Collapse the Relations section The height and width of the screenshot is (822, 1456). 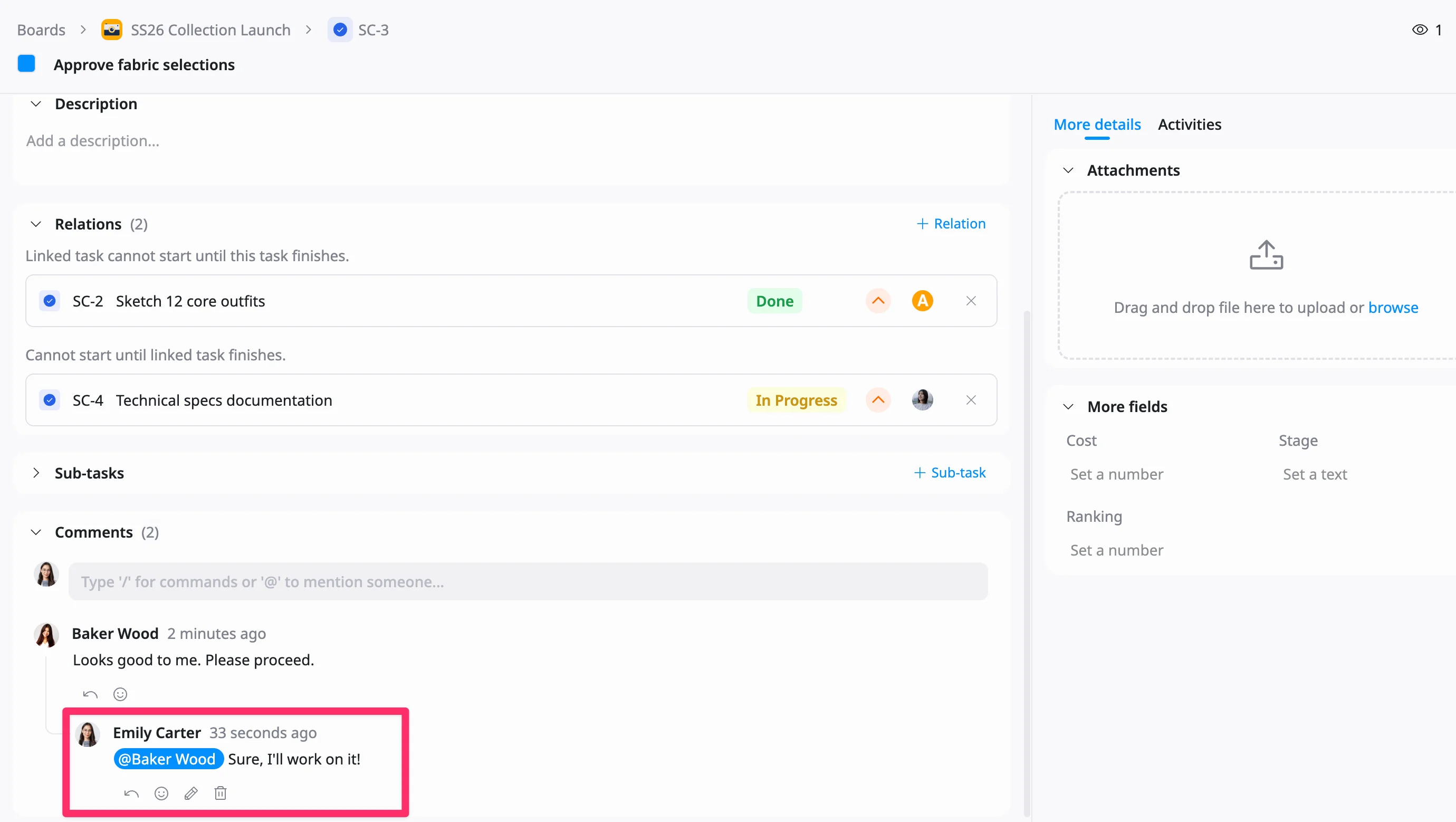coord(36,224)
